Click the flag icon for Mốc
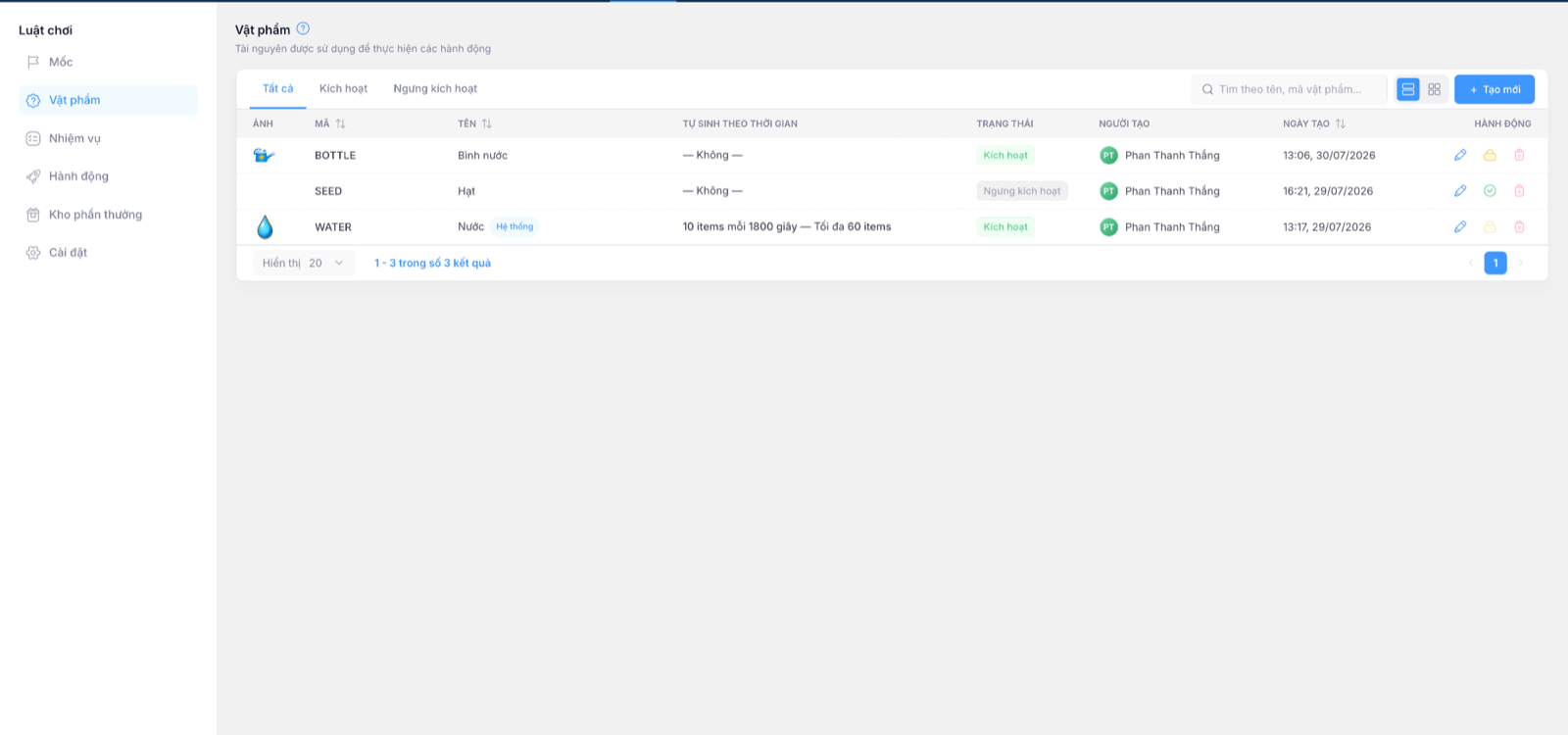This screenshot has width=1568, height=735. (33, 62)
